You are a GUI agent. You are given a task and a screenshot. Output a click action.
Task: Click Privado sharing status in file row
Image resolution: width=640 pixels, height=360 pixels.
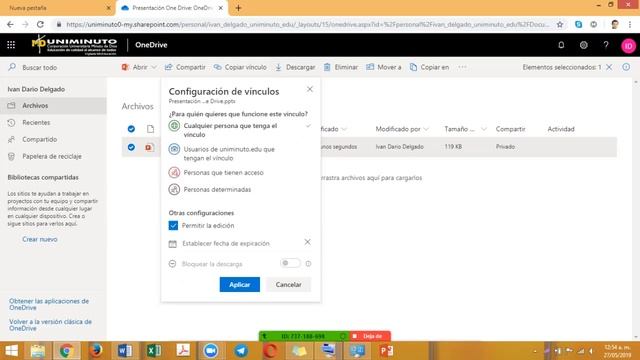pos(505,147)
